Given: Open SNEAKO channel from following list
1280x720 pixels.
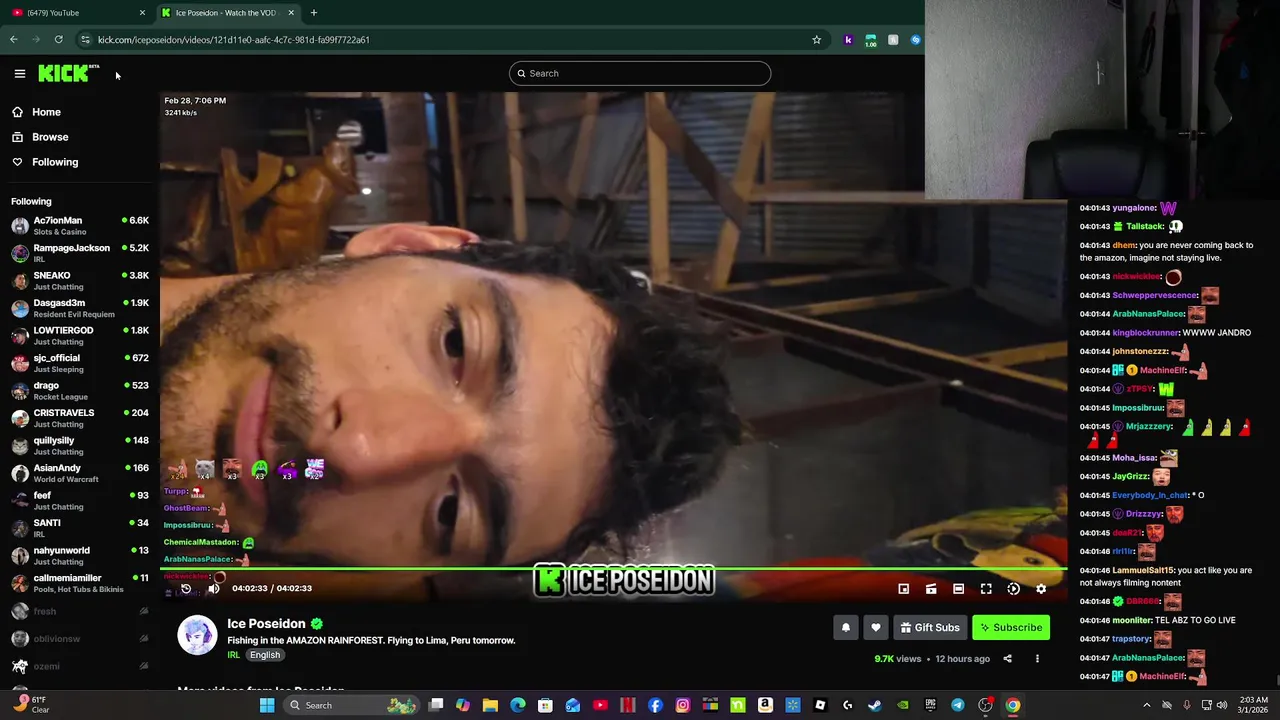Looking at the screenshot, I should coord(80,281).
